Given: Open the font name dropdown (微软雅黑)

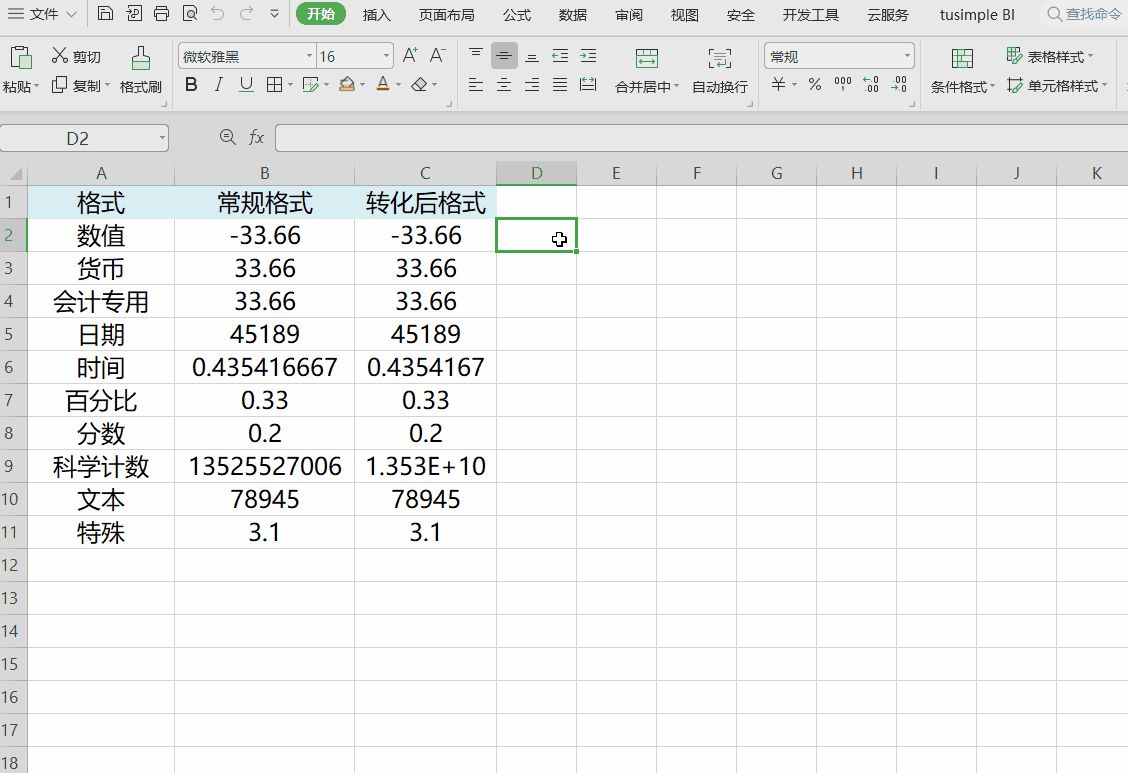Looking at the screenshot, I should coord(309,57).
